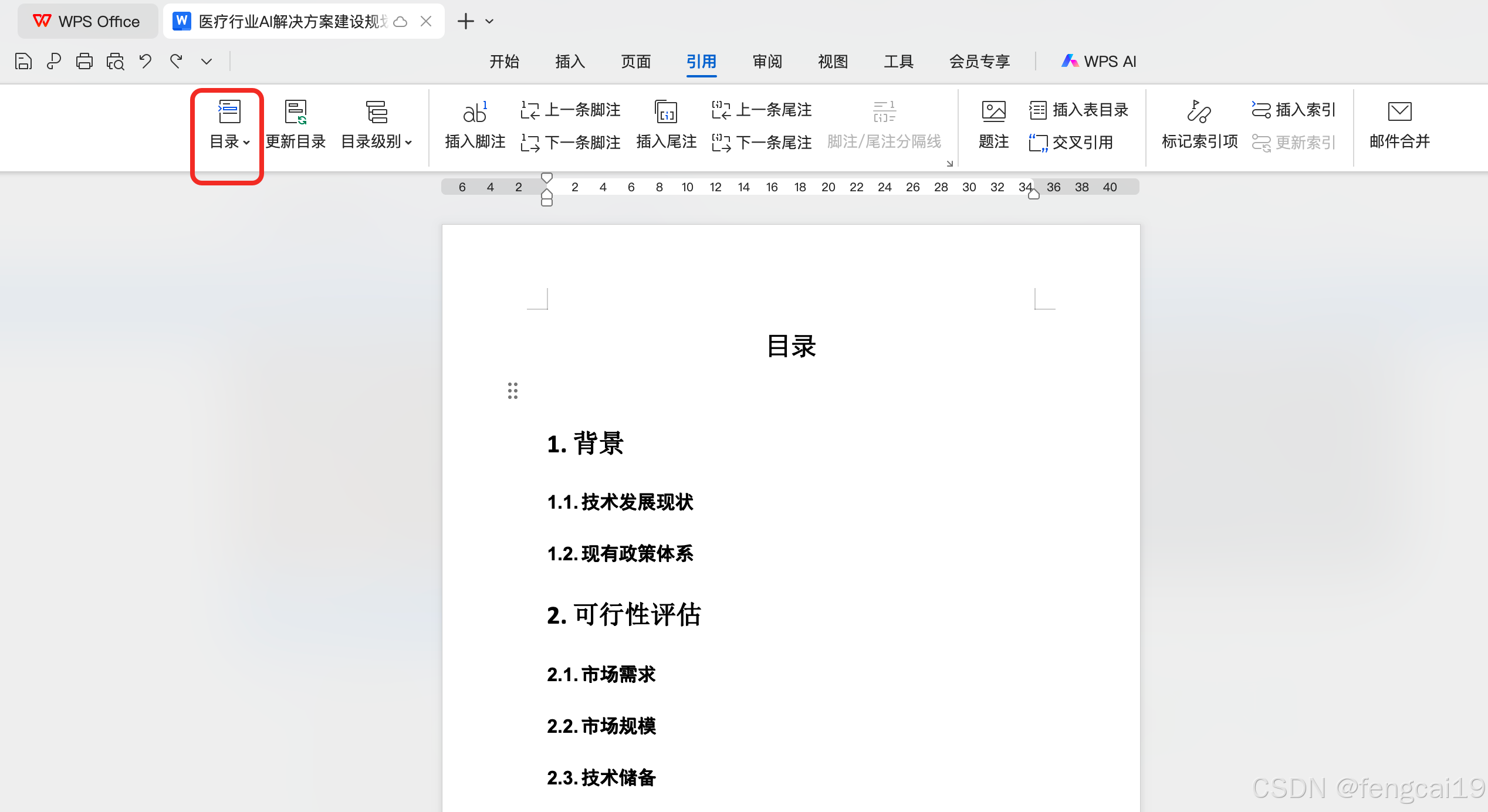Open quick access toolbar customize chevron
Screen dimensions: 1488x812
click(207, 61)
